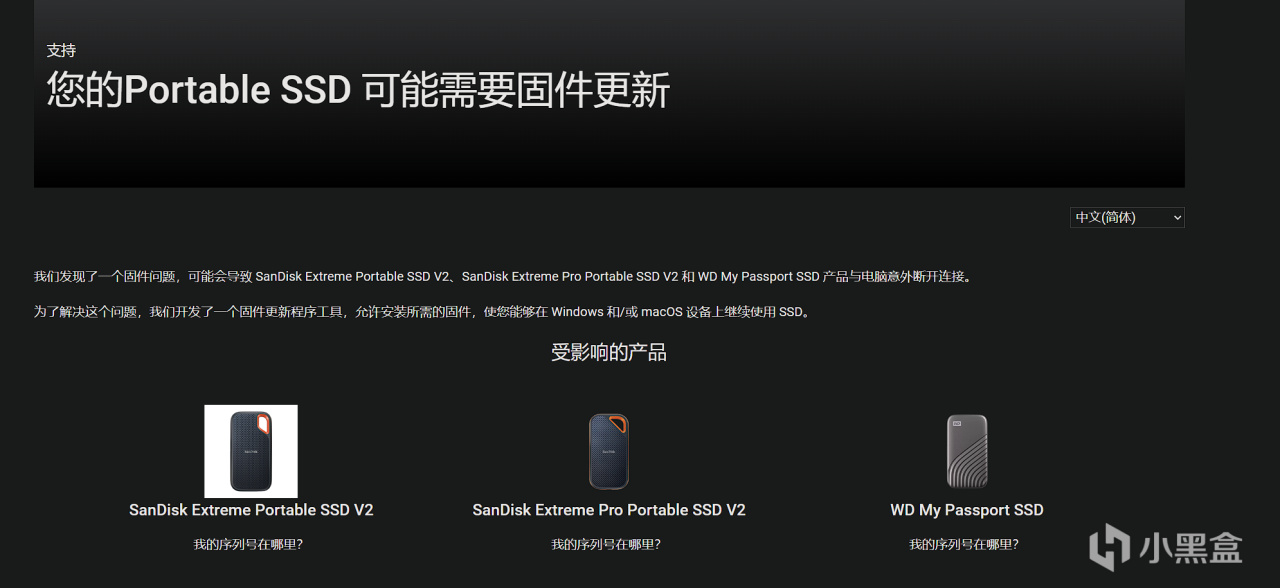Open the 支持 breadcrumb link
The image size is (1280, 588).
coord(61,50)
